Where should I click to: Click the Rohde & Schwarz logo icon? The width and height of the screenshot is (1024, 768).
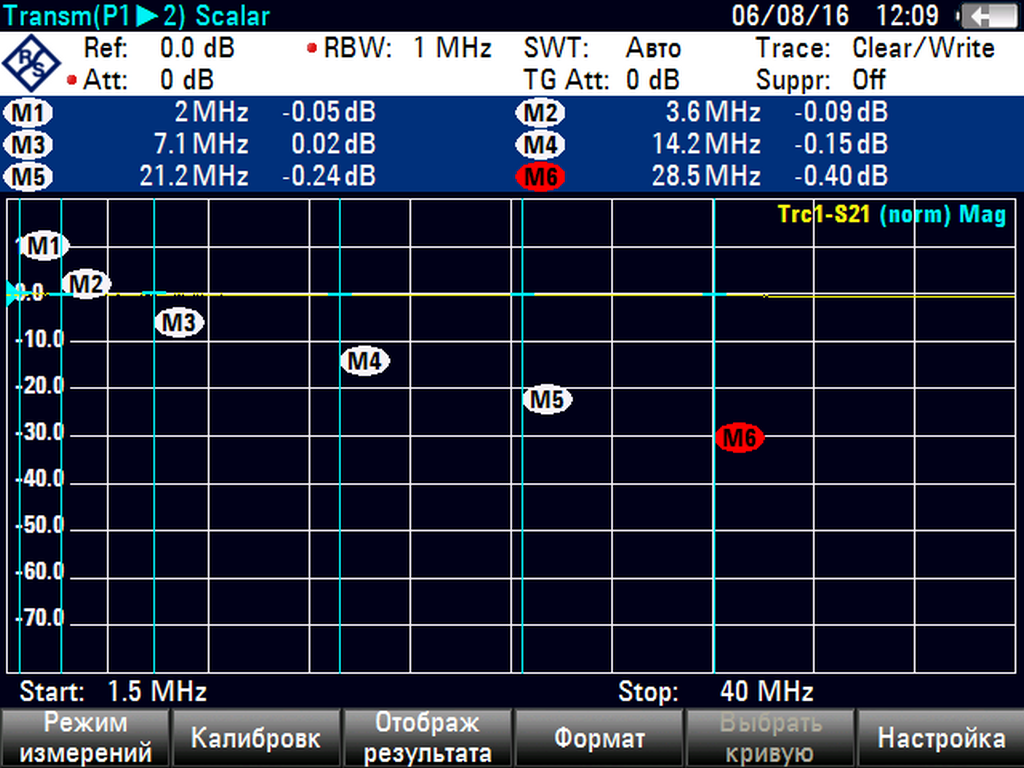(30, 63)
